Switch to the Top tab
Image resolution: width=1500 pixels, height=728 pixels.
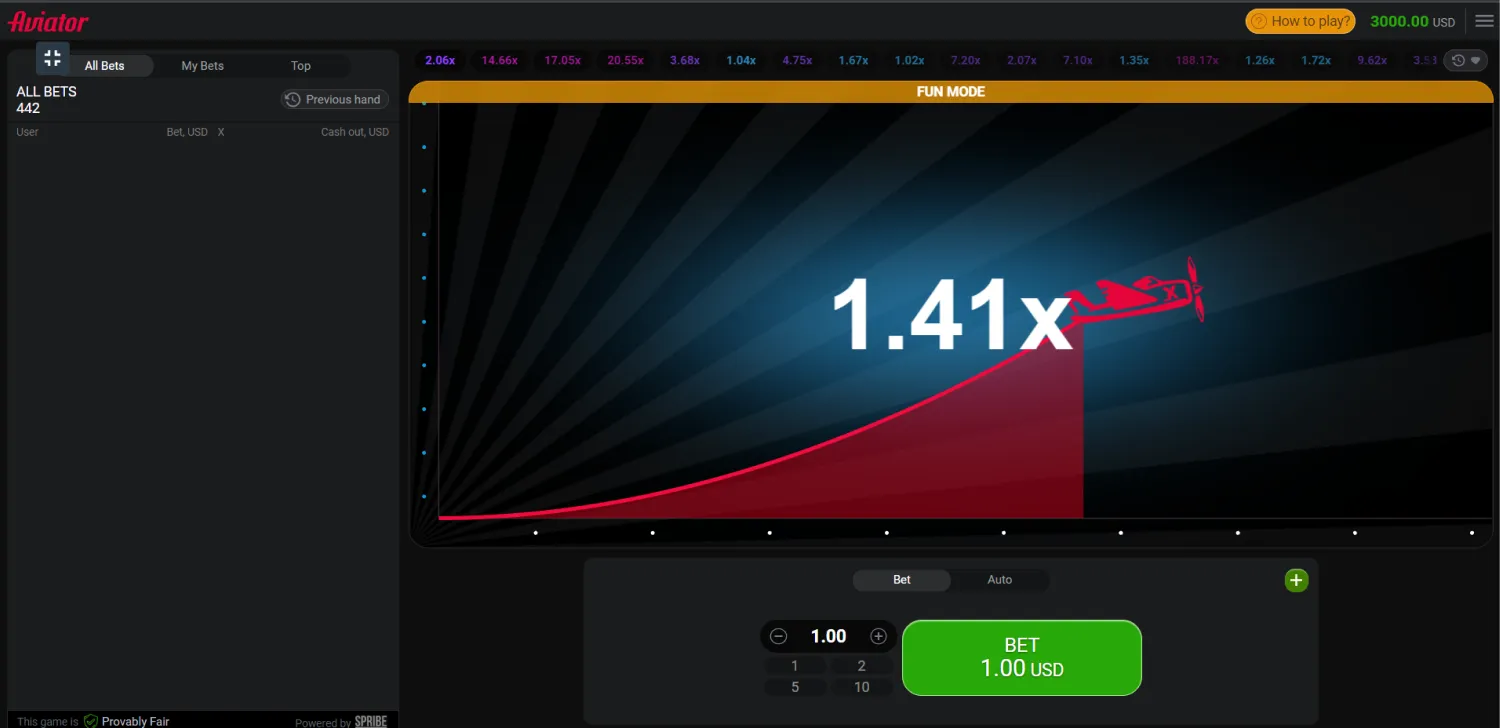click(300, 66)
